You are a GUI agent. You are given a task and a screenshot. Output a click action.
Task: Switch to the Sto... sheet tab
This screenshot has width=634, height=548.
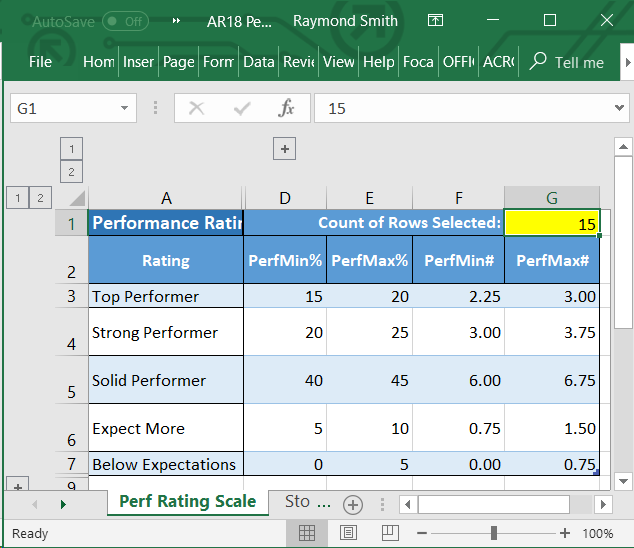(306, 501)
